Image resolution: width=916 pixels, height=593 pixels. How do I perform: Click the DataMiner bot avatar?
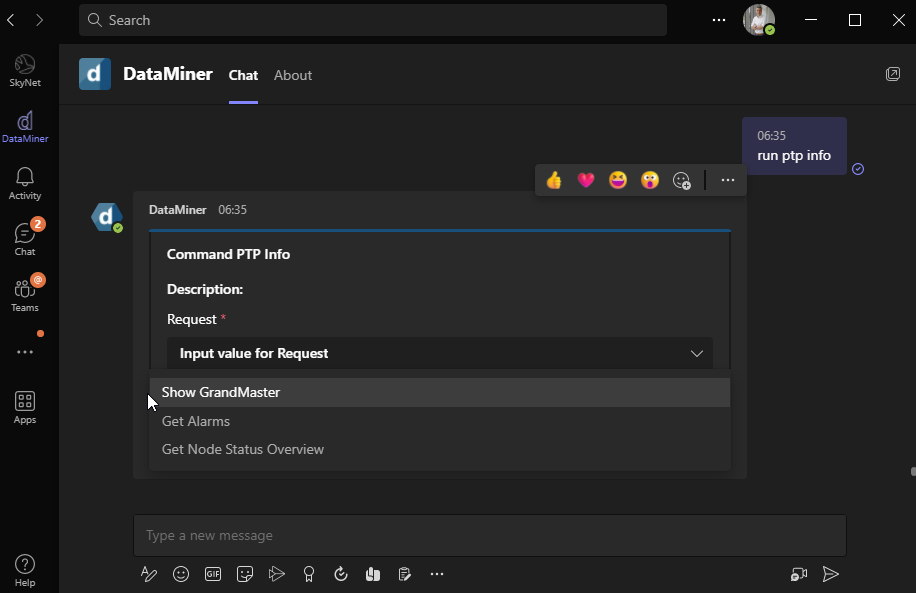click(106, 217)
